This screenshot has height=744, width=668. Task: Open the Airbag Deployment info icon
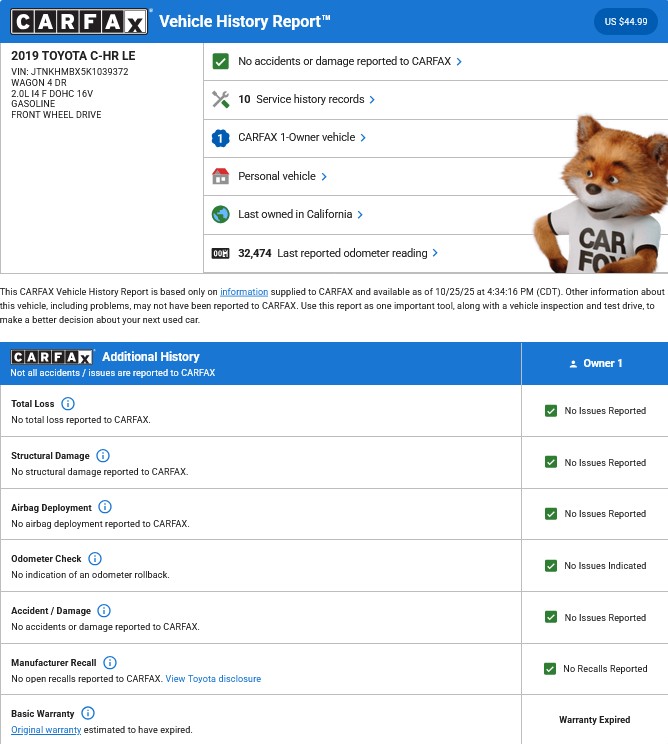(x=105, y=507)
